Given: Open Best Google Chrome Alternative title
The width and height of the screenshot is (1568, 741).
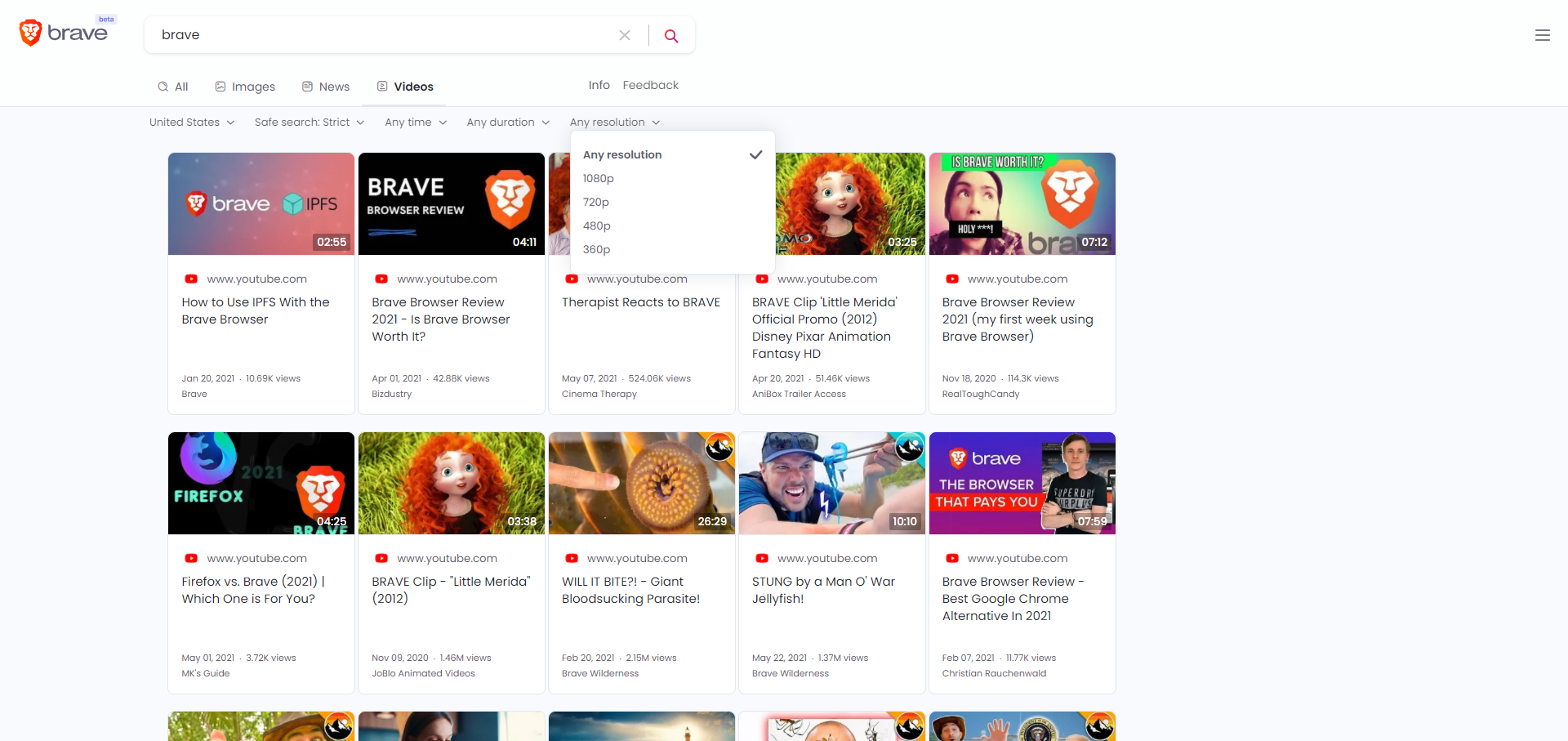Looking at the screenshot, I should click(1013, 599).
